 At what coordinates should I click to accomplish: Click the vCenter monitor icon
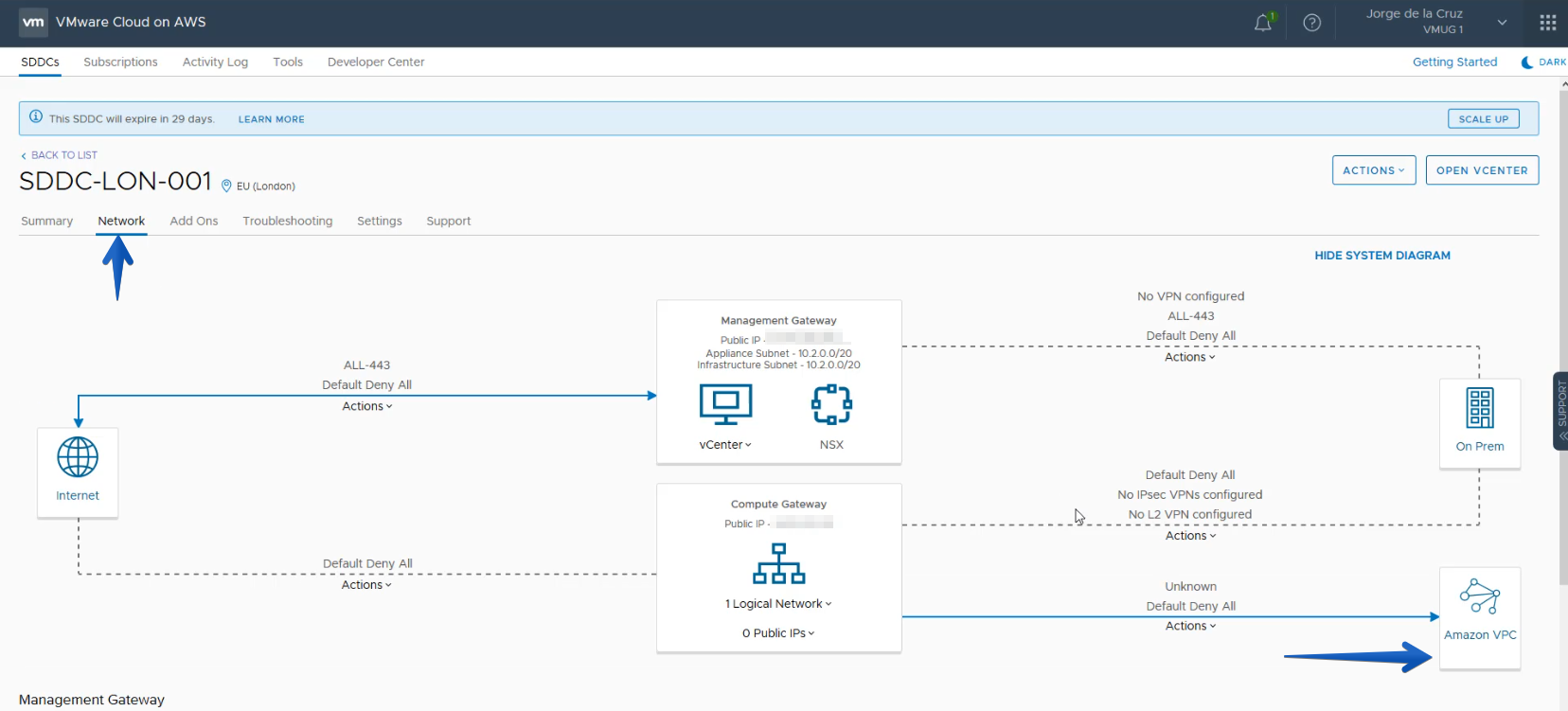725,404
